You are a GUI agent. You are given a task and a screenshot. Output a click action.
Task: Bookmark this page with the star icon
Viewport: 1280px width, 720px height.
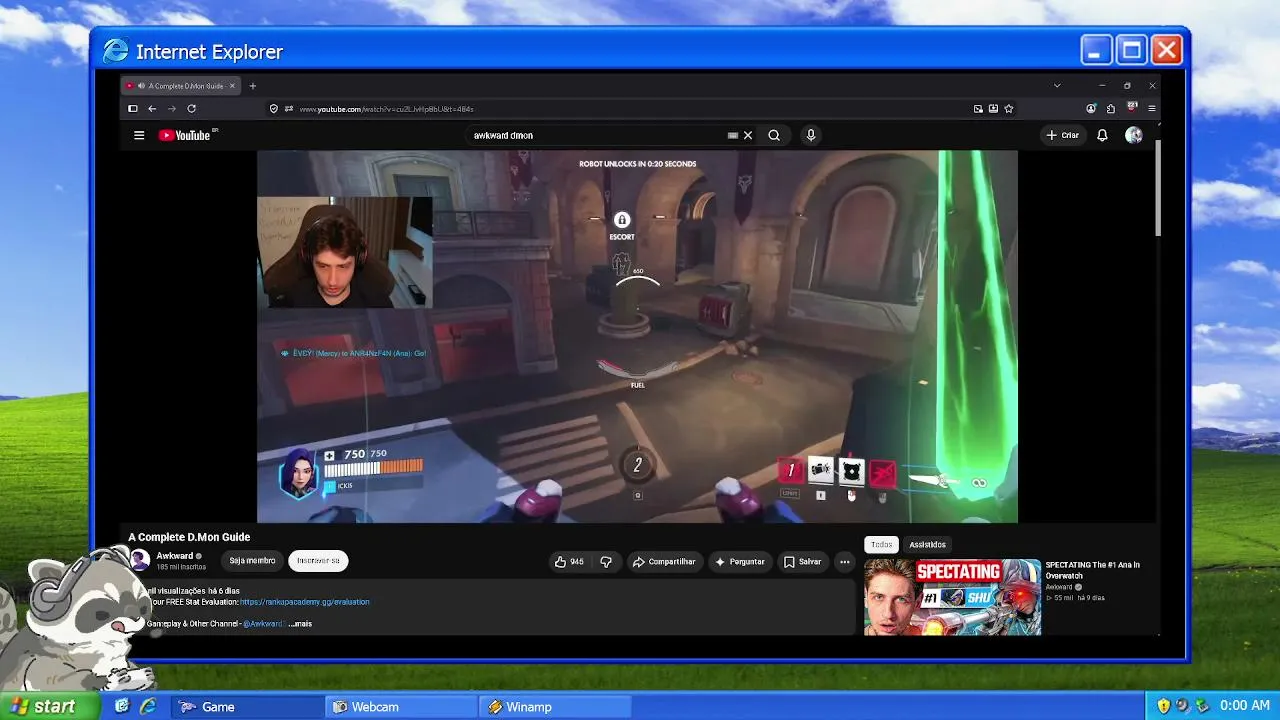pos(1009,109)
